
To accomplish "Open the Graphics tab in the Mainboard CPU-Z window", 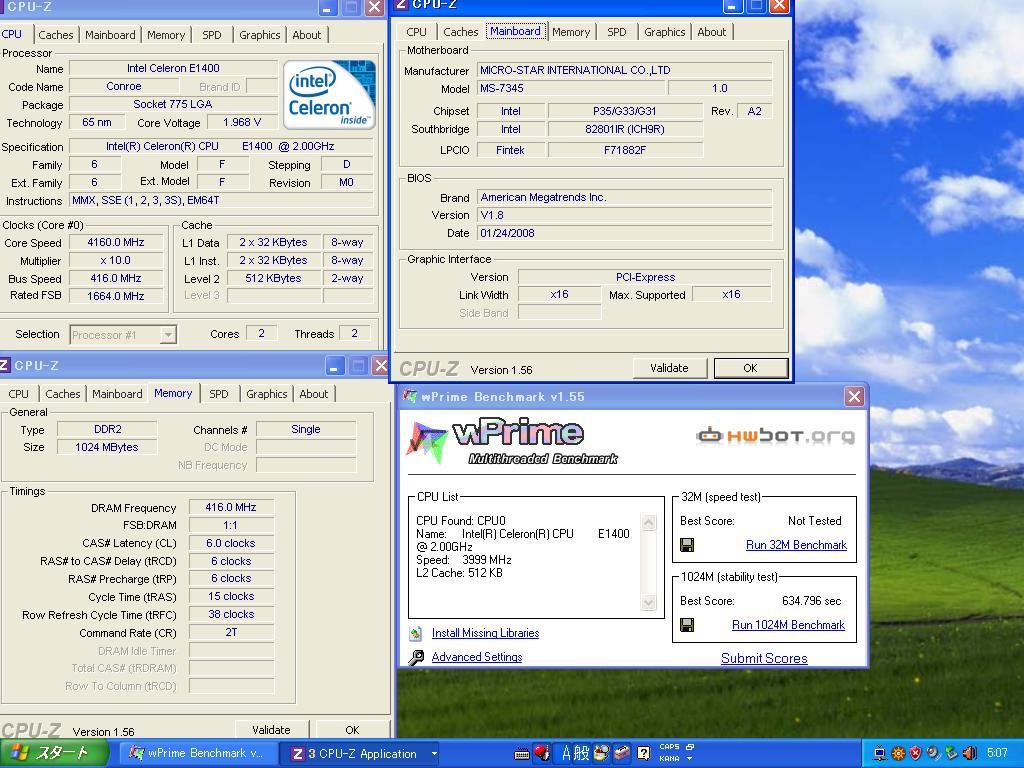I will coord(664,31).
